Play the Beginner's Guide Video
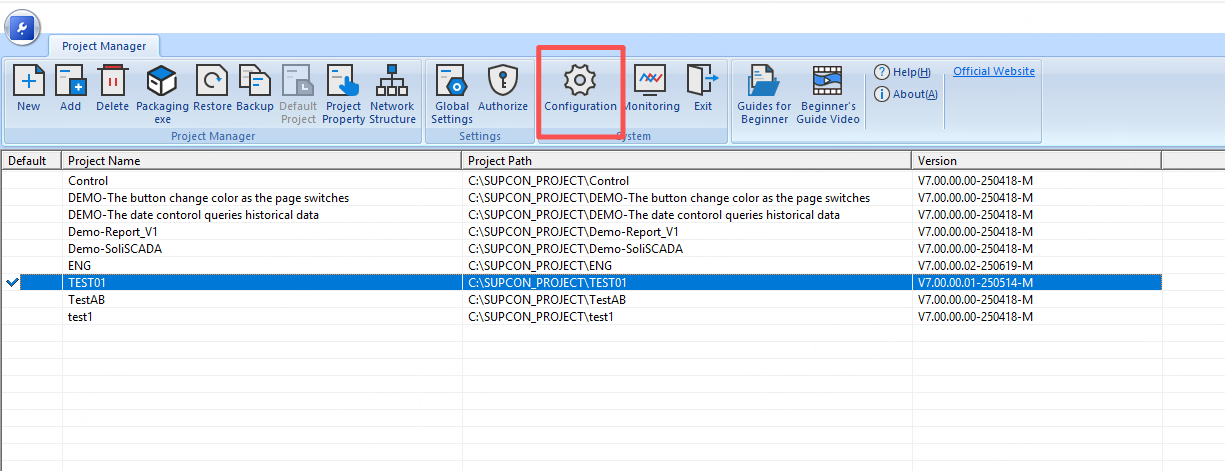1225x471 pixels. pos(827,82)
